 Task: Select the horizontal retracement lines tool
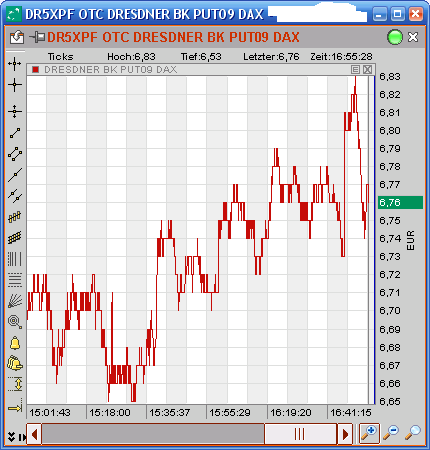coord(15,280)
